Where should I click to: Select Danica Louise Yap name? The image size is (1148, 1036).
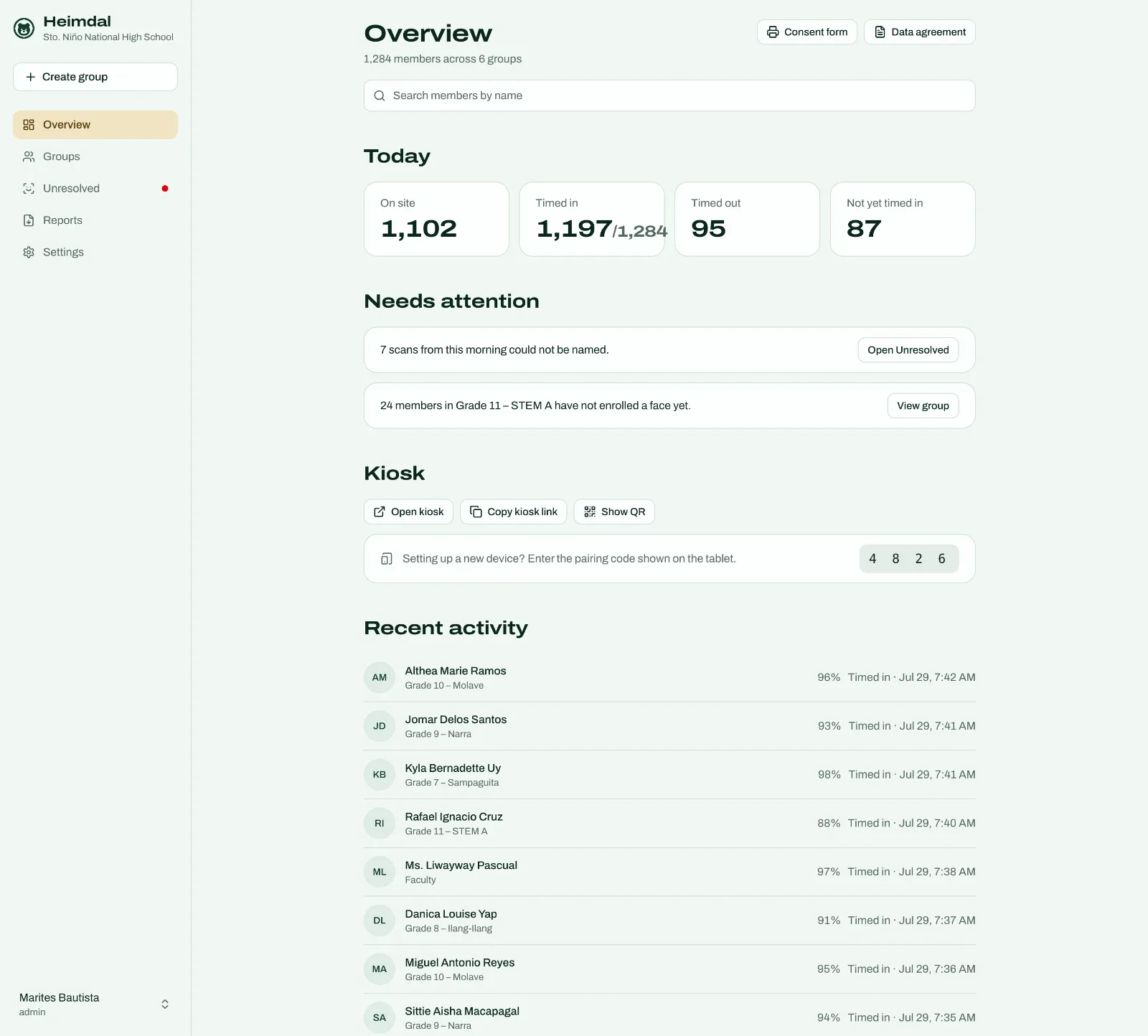pyautogui.click(x=451, y=914)
